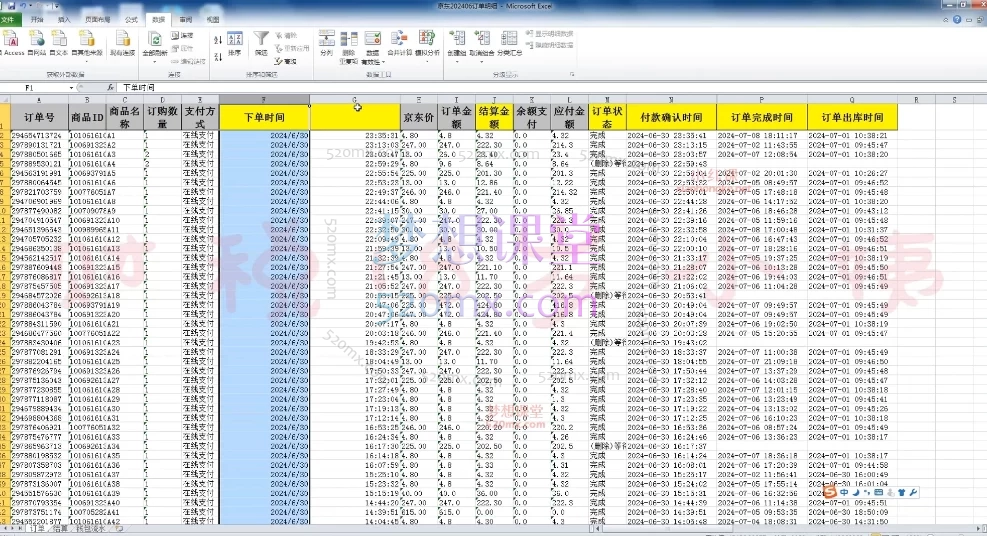Toggle the Filter (筛选) funnel

tap(261, 43)
